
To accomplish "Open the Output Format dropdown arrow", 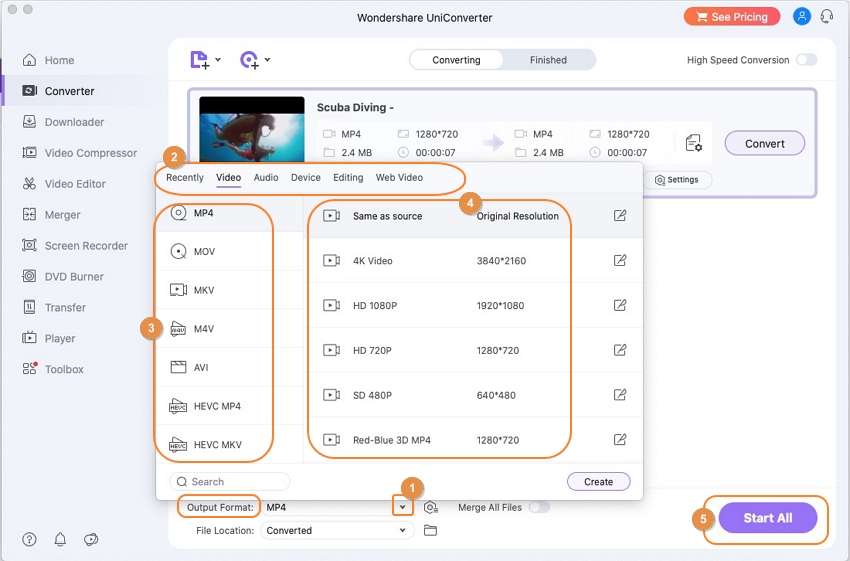I will tap(402, 507).
